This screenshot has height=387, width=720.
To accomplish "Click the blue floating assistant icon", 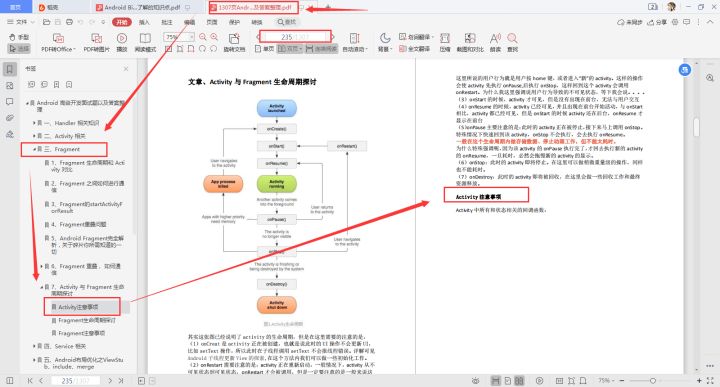I will click(685, 70).
